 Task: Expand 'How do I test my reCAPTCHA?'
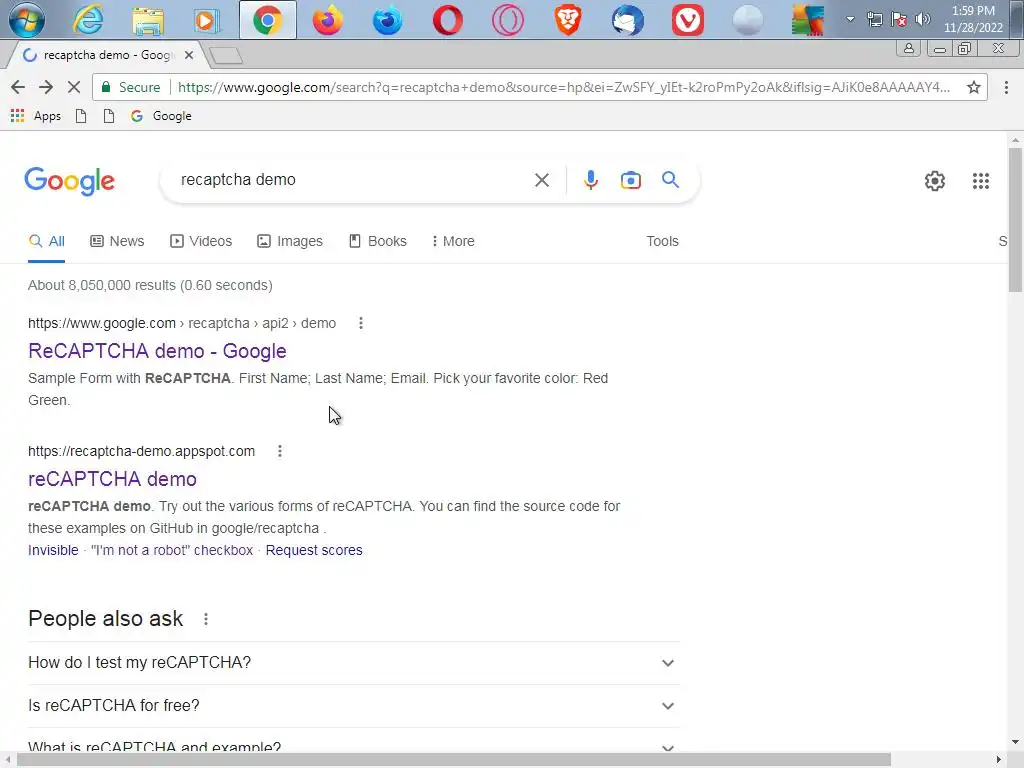click(354, 663)
